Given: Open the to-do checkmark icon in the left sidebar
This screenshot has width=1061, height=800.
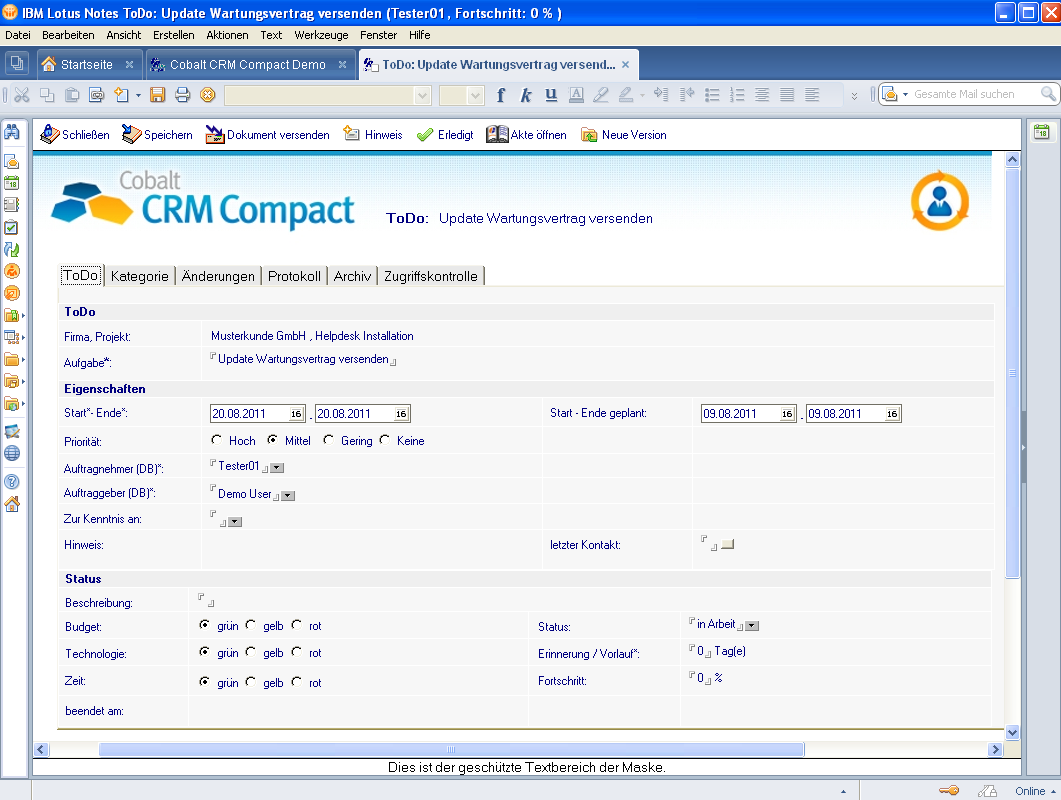Looking at the screenshot, I should point(12,227).
